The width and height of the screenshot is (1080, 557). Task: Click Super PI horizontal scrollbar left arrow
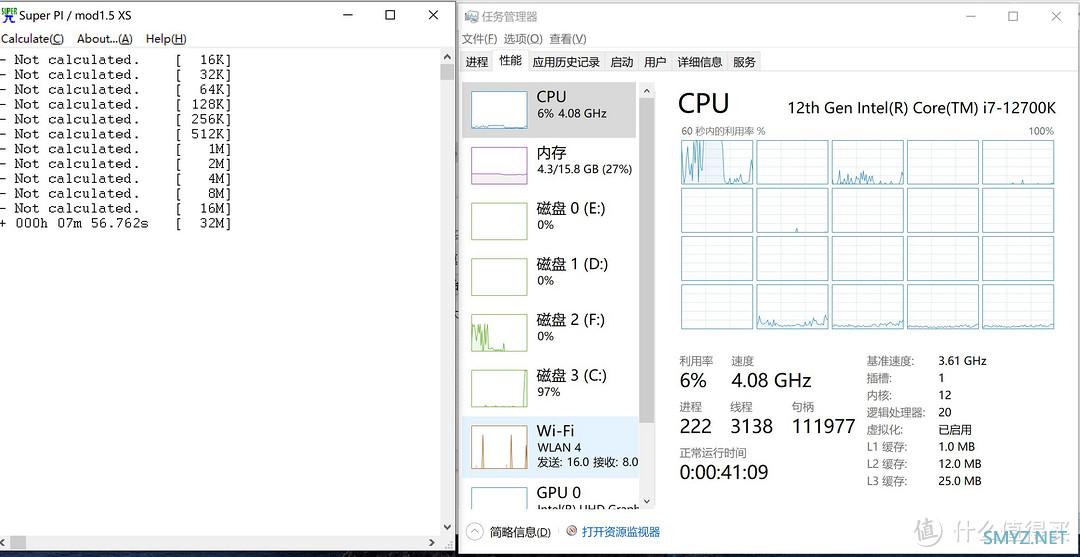[x=5, y=543]
